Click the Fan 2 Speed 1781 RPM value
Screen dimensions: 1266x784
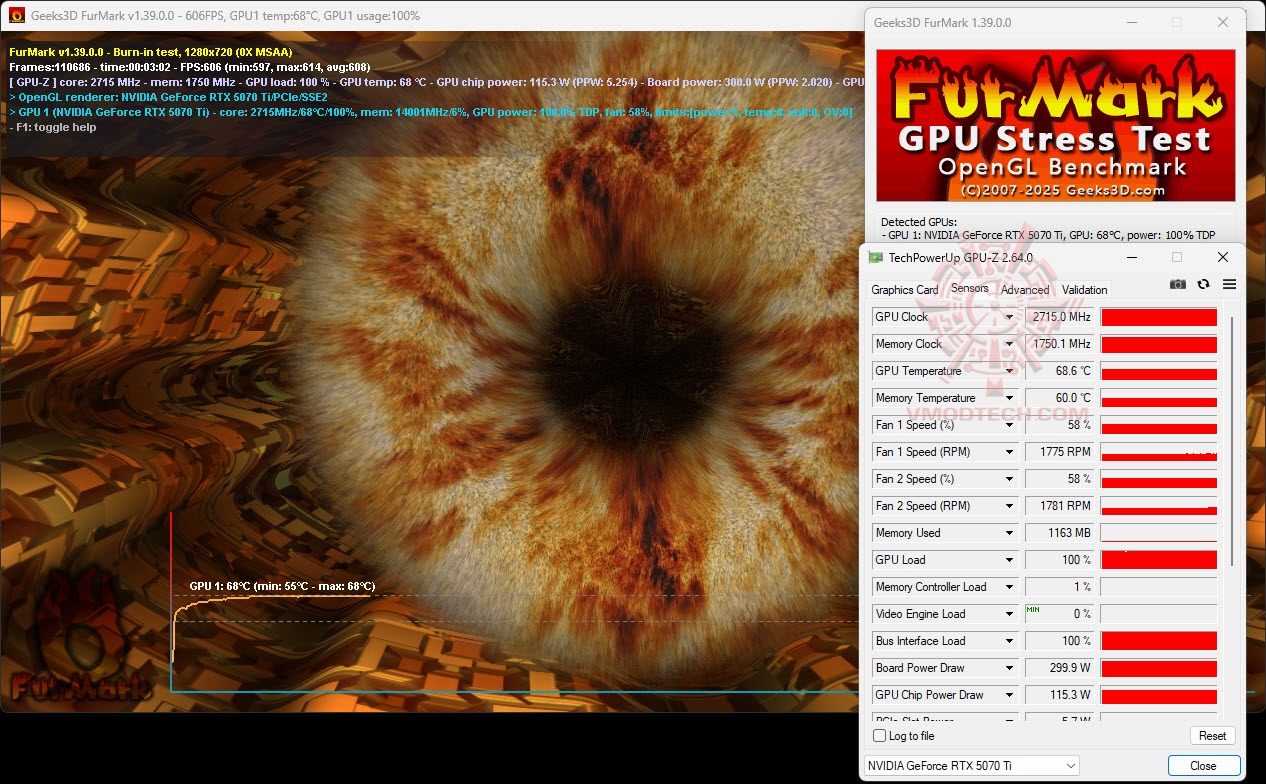point(1060,506)
